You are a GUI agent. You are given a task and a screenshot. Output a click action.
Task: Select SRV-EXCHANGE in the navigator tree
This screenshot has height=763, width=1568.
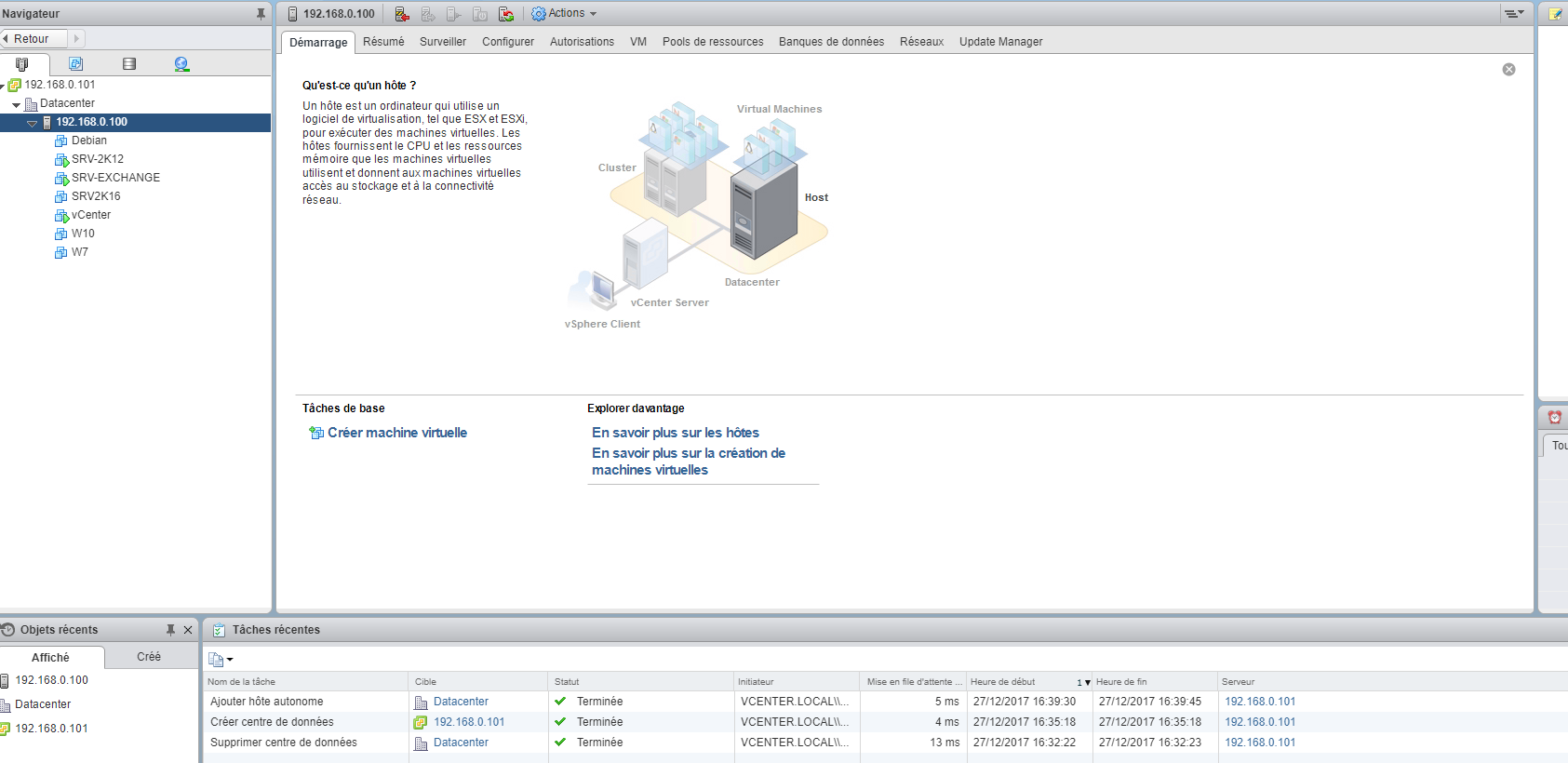[x=115, y=178]
